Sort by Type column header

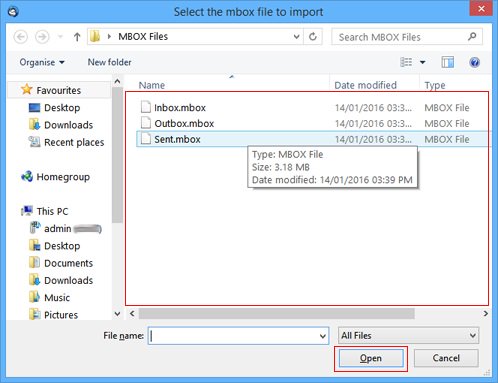[x=435, y=85]
